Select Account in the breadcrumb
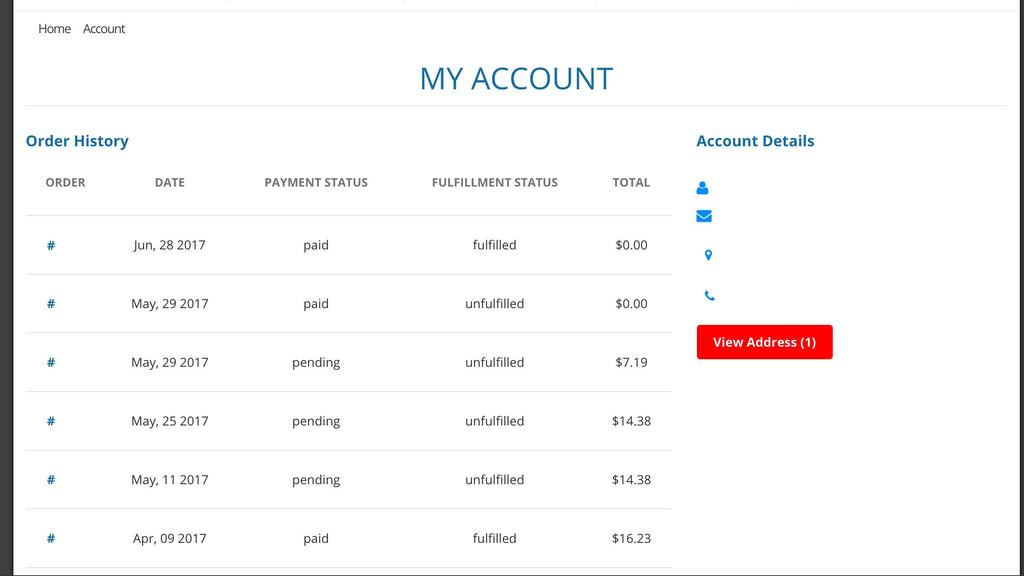This screenshot has width=1024, height=576. click(x=104, y=29)
